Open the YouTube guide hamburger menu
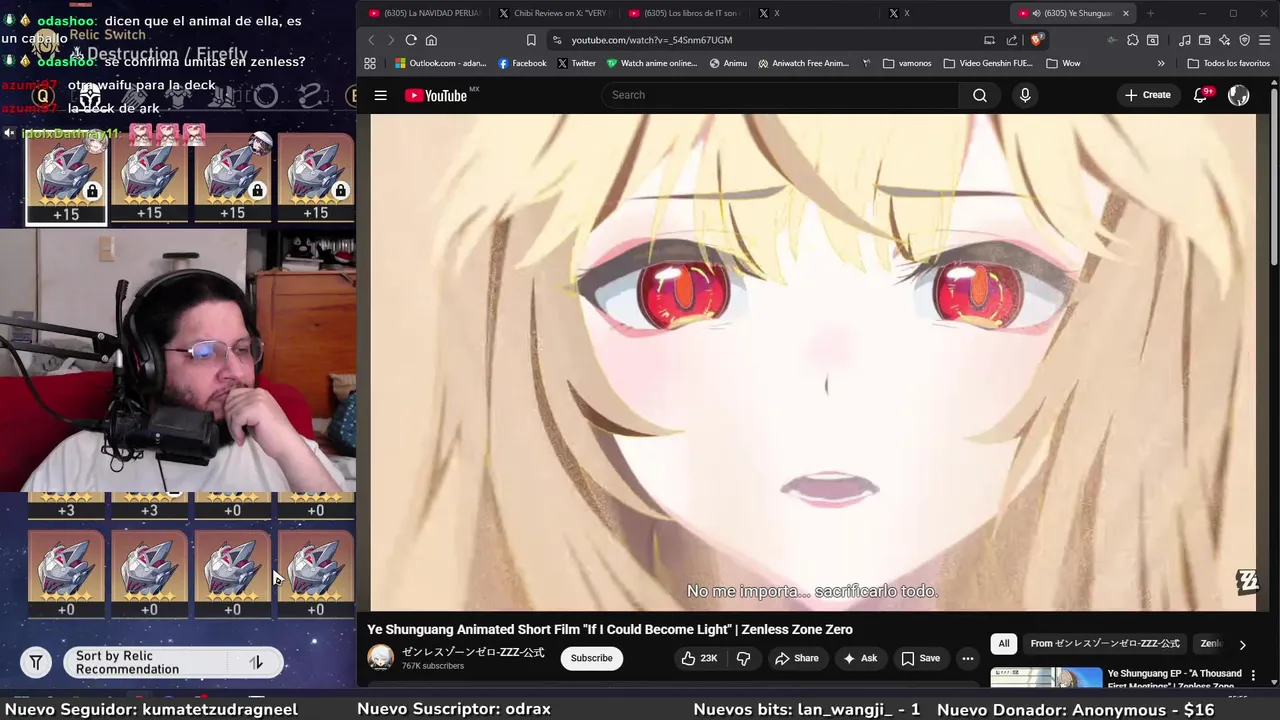This screenshot has width=1280, height=720. (x=380, y=95)
